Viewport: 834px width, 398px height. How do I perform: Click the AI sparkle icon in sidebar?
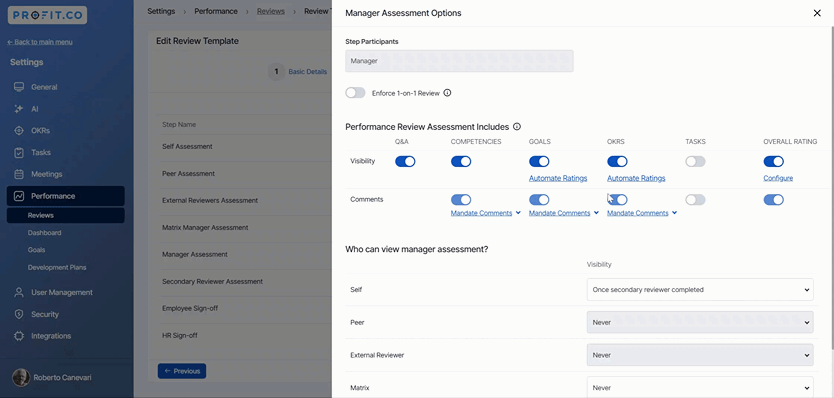[x=19, y=109]
